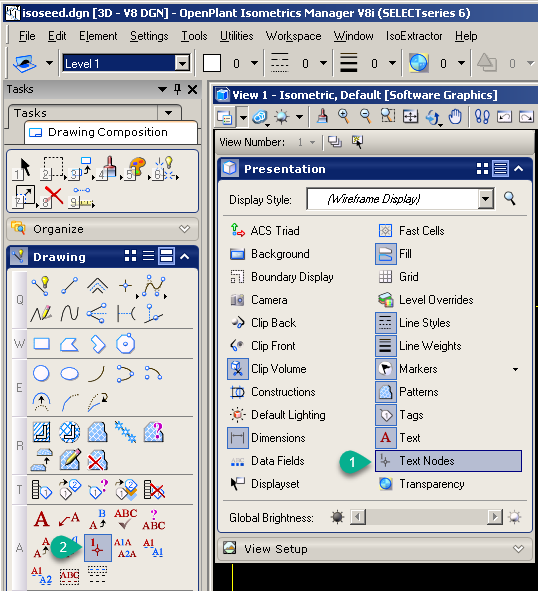Toggle Dimensions display
The image size is (538, 591).
(x=267, y=438)
